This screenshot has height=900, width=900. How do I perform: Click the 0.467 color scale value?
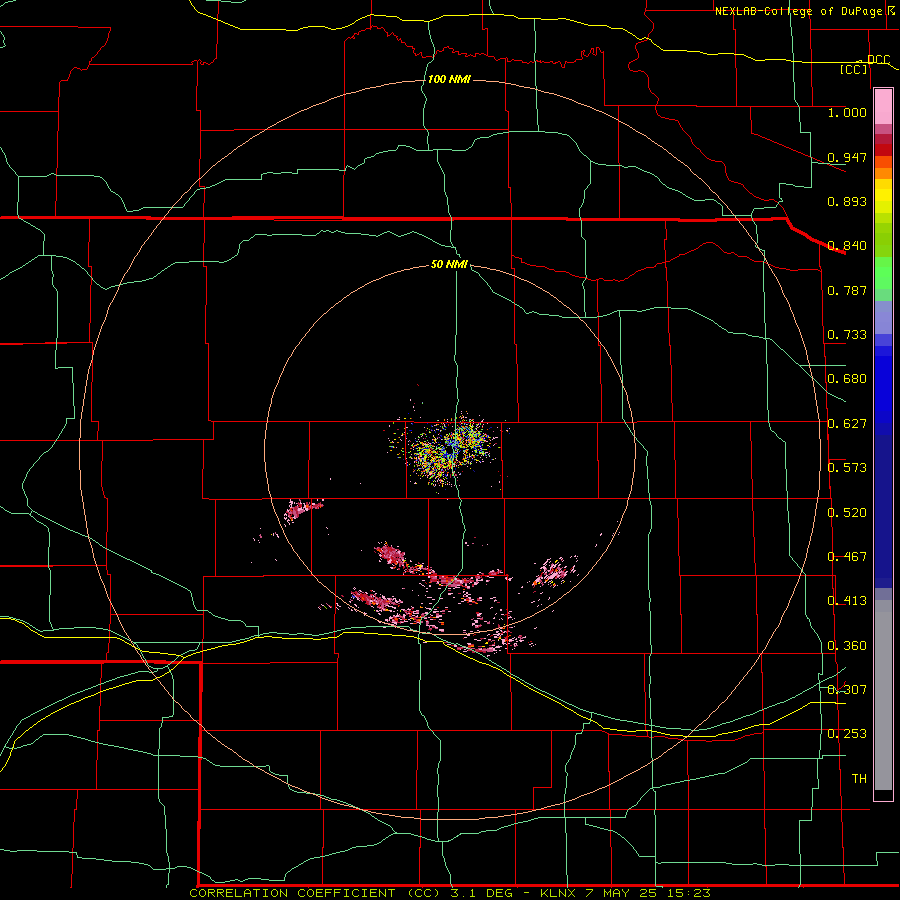pos(847,557)
